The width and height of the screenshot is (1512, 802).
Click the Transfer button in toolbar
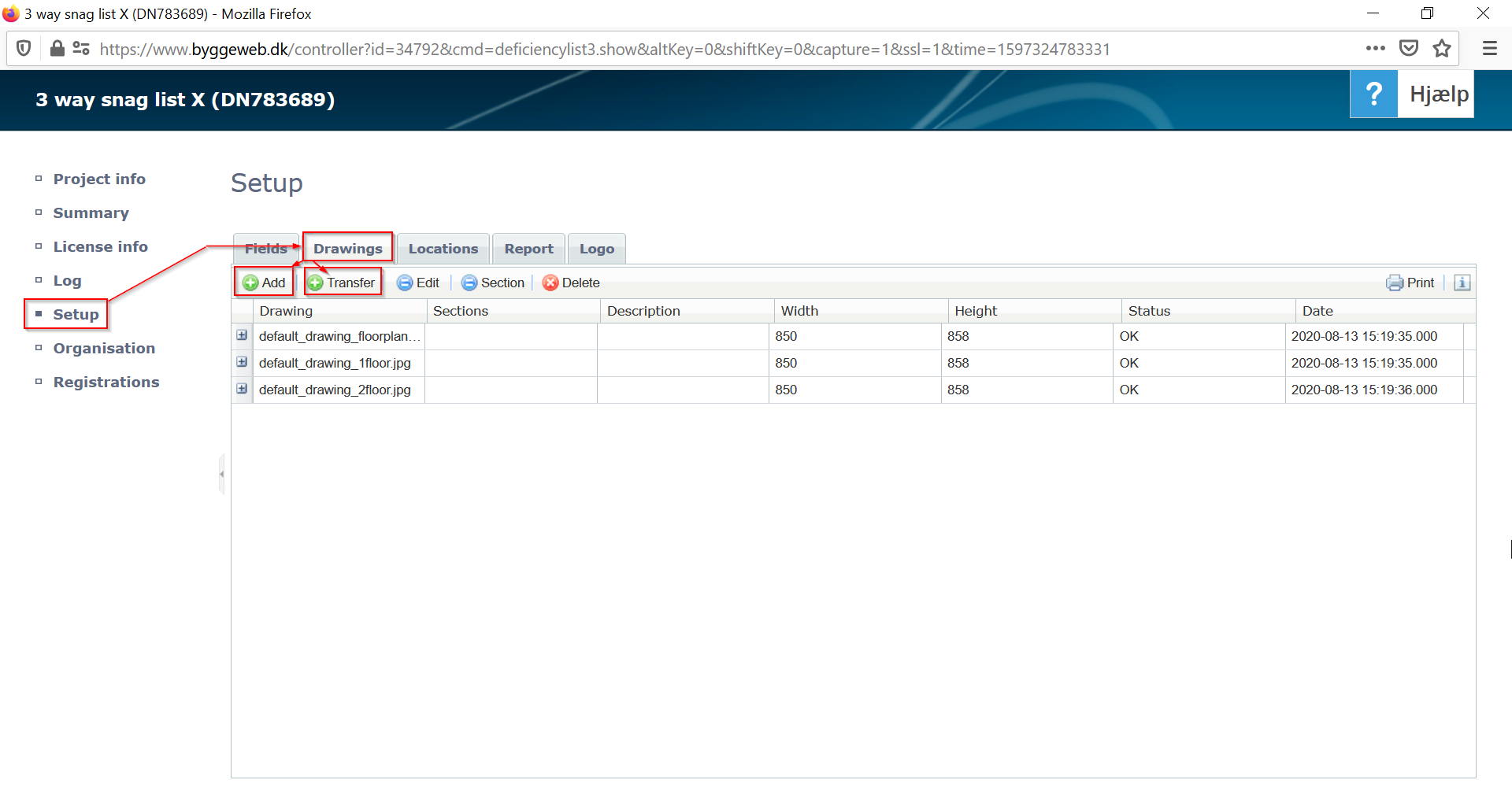pos(342,283)
